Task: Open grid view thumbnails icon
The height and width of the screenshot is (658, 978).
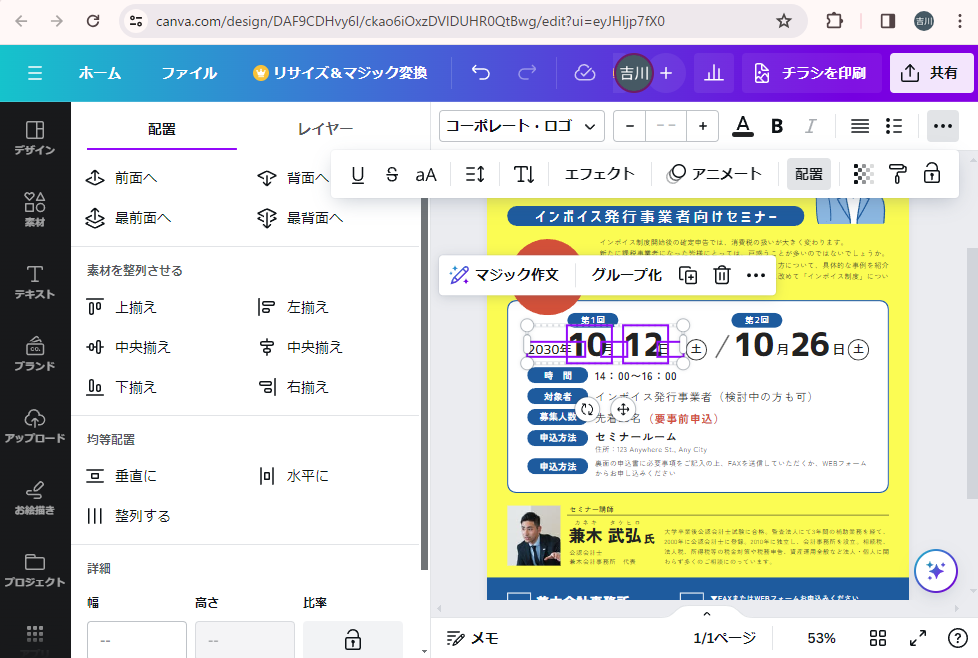Action: [878, 638]
